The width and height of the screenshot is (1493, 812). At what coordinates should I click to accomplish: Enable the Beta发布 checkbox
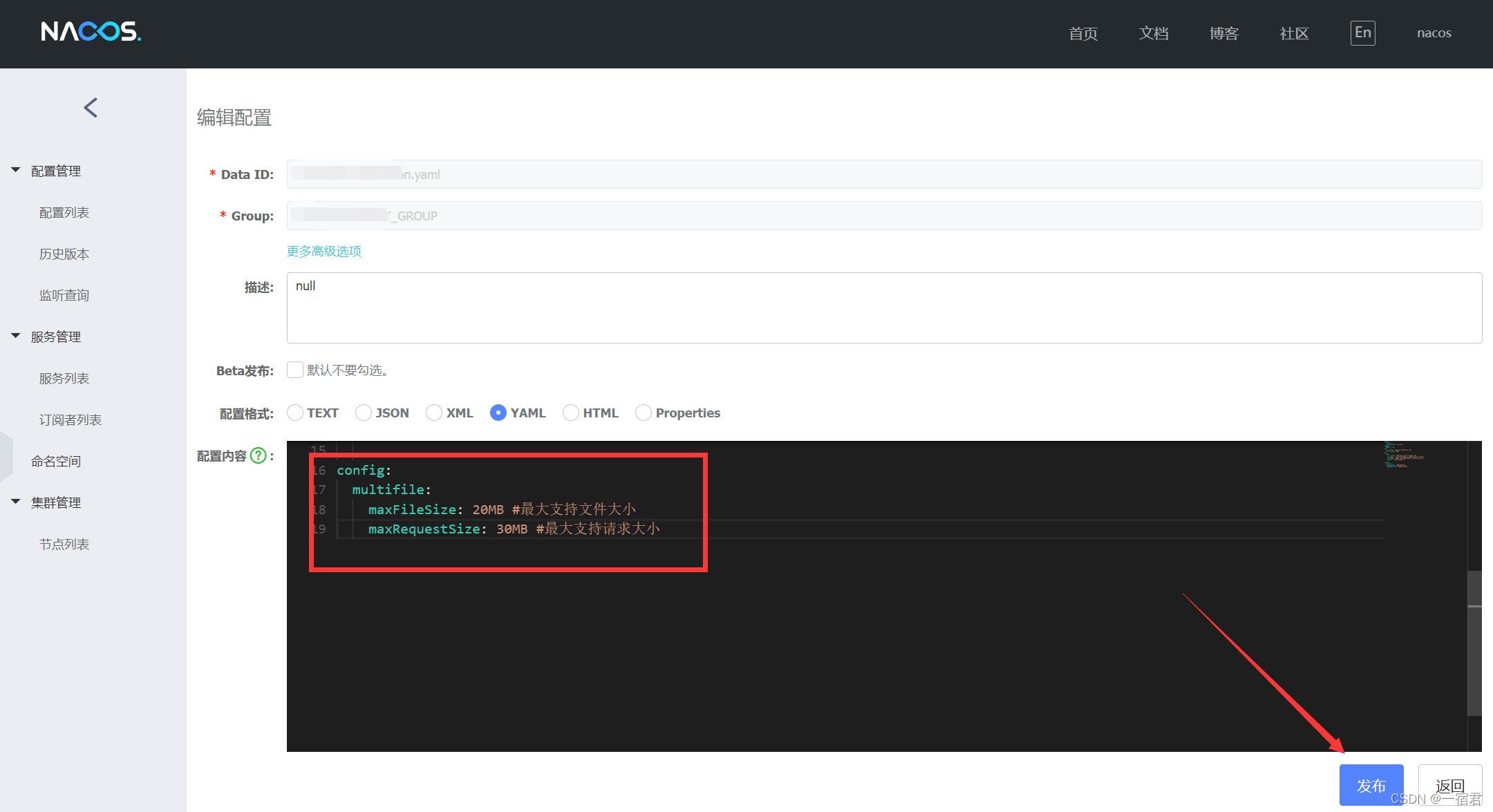tap(295, 370)
